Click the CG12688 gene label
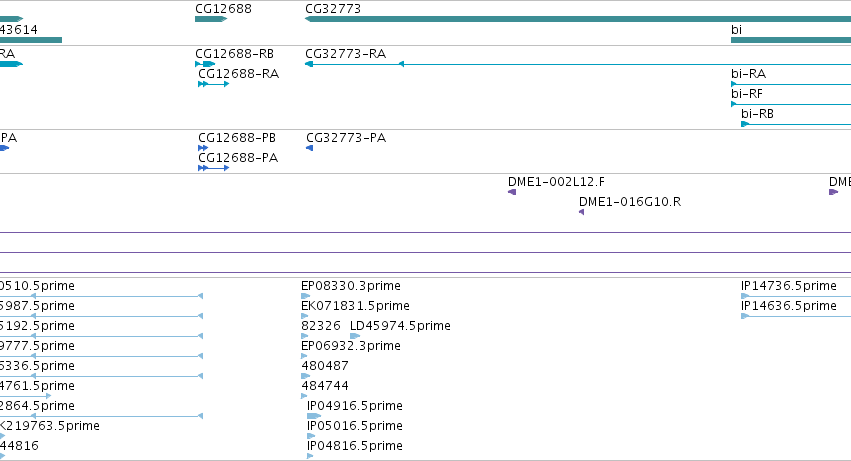Image resolution: width=851 pixels, height=461 pixels. pyautogui.click(x=223, y=9)
